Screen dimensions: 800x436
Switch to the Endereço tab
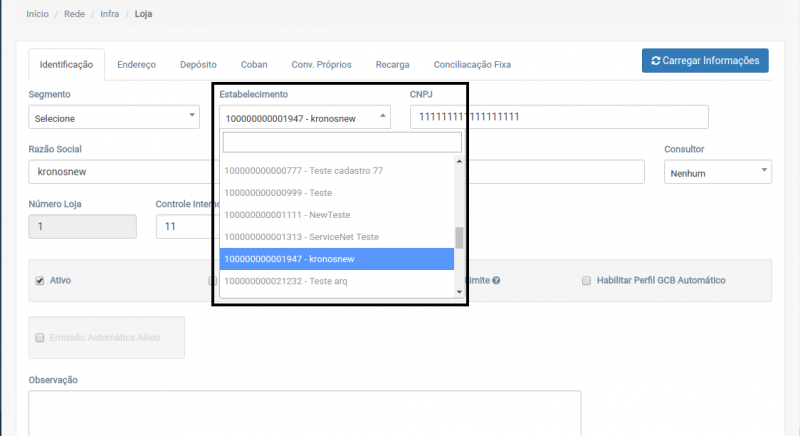(136, 64)
